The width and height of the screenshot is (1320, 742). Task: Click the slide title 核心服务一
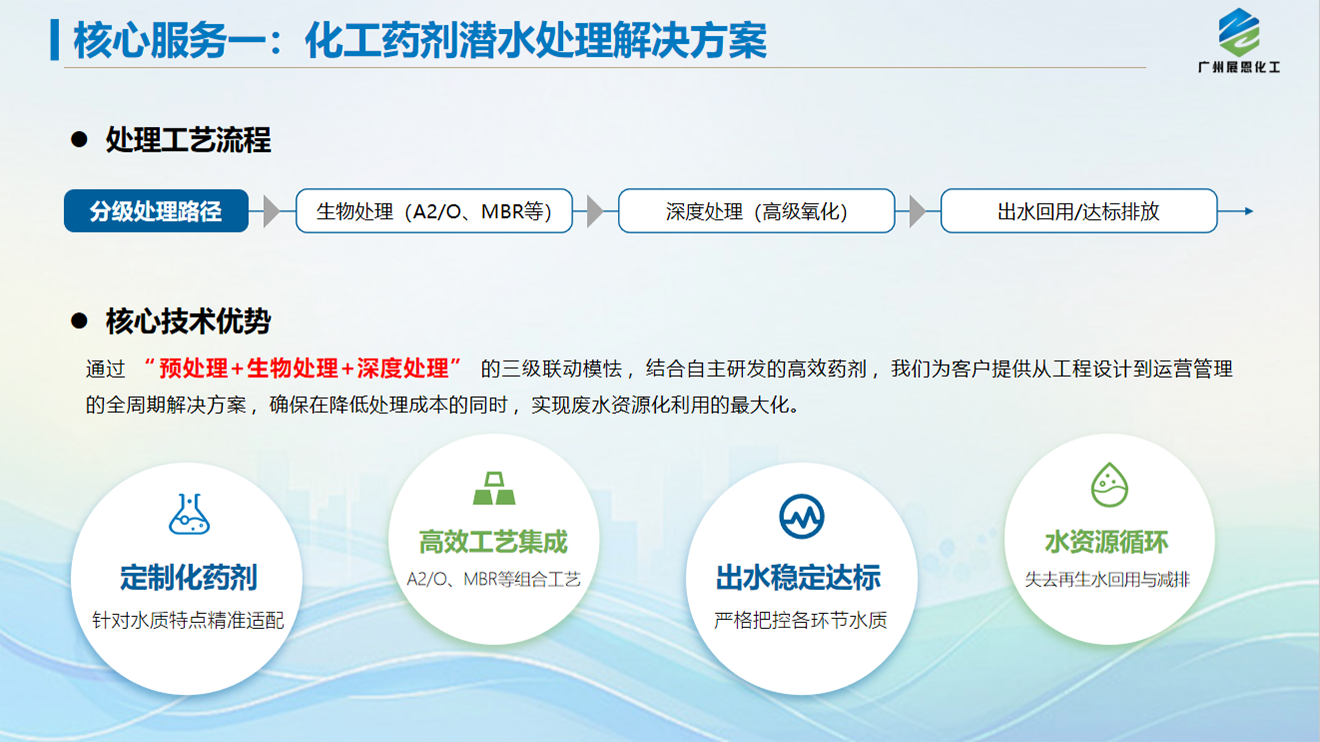[420, 41]
